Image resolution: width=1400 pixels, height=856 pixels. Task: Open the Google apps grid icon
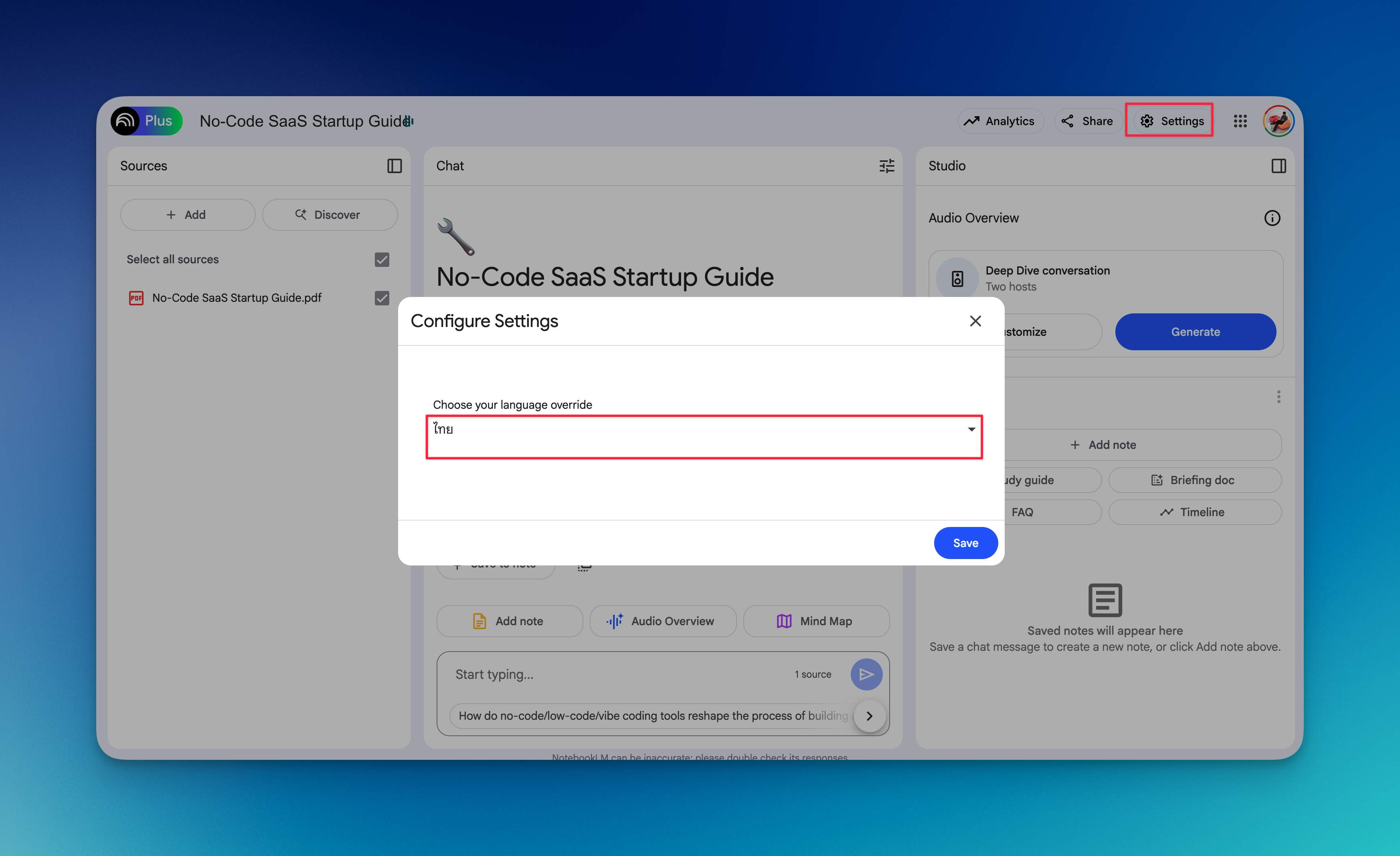click(x=1240, y=121)
